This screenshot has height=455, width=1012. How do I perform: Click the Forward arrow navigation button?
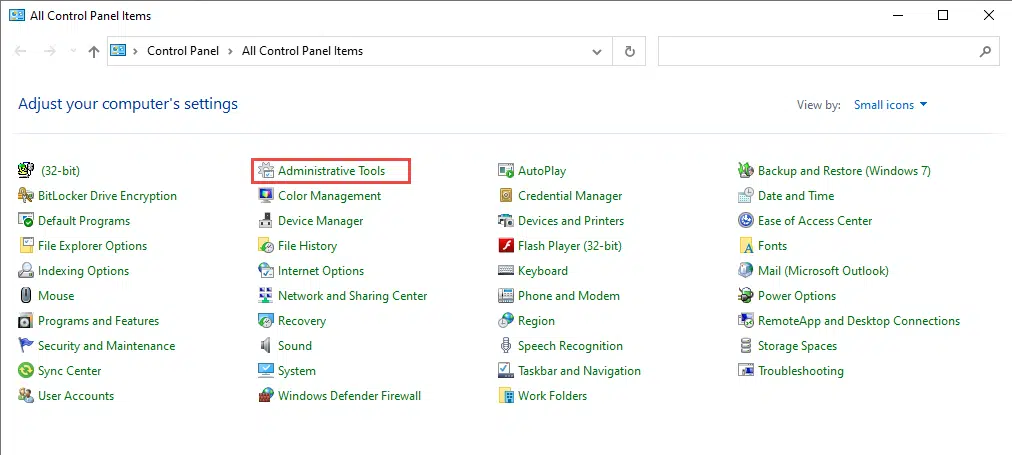coord(50,51)
